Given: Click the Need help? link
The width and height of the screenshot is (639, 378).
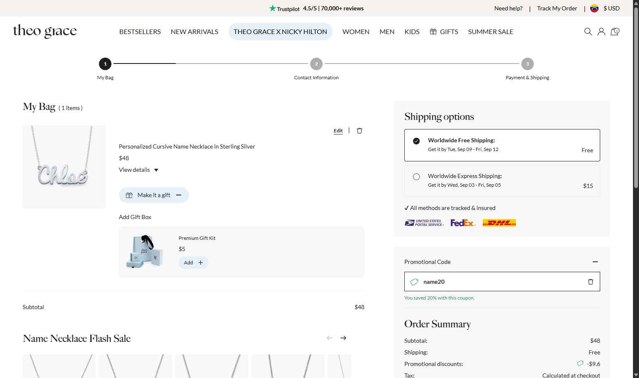Looking at the screenshot, I should [508, 8].
